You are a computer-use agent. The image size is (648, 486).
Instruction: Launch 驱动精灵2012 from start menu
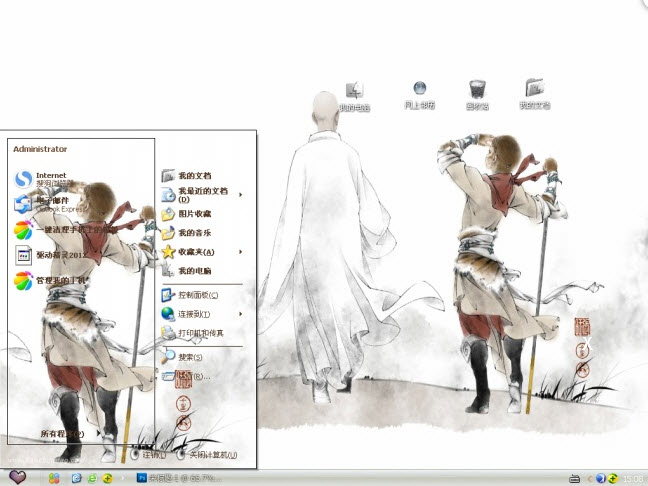51,255
